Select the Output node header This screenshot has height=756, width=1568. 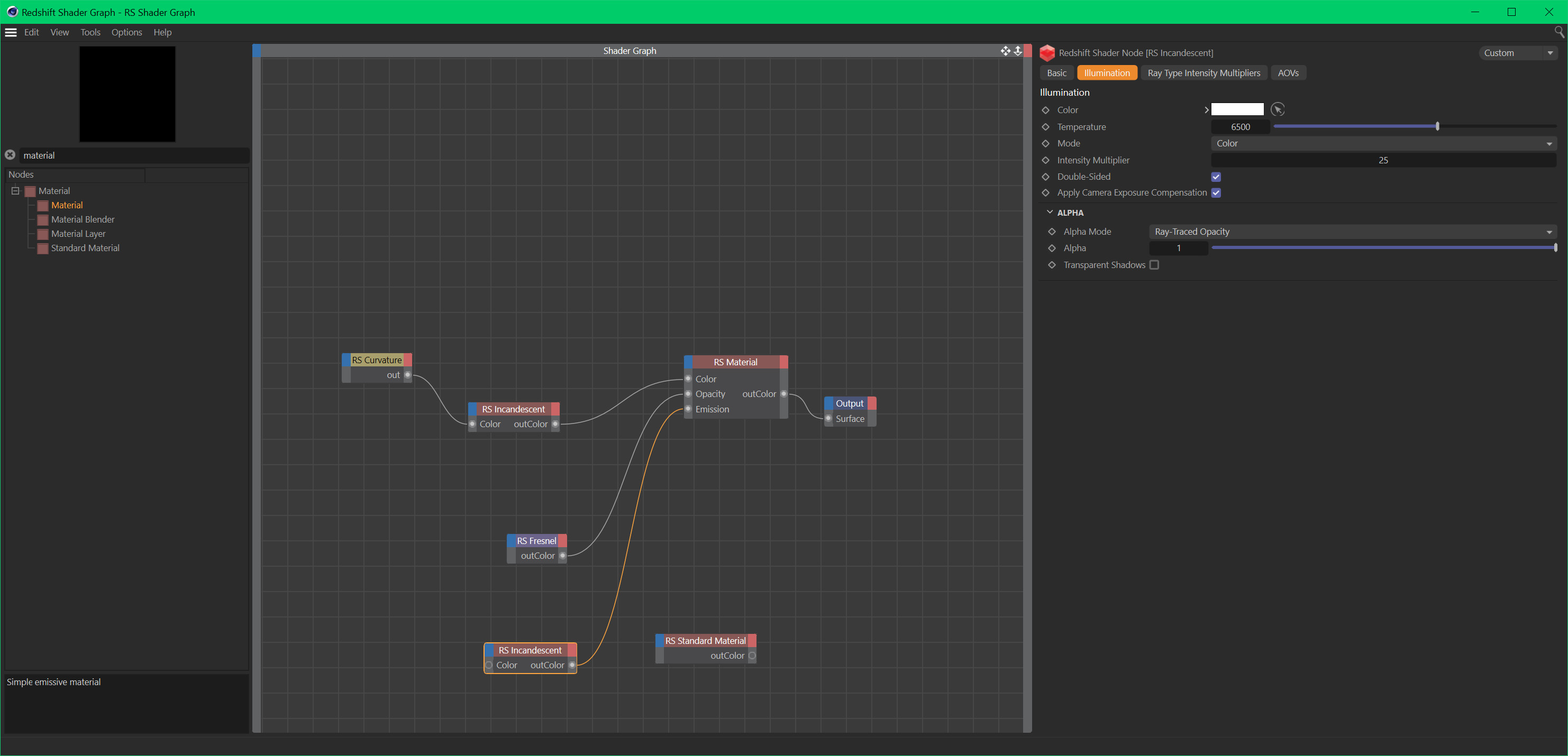850,403
